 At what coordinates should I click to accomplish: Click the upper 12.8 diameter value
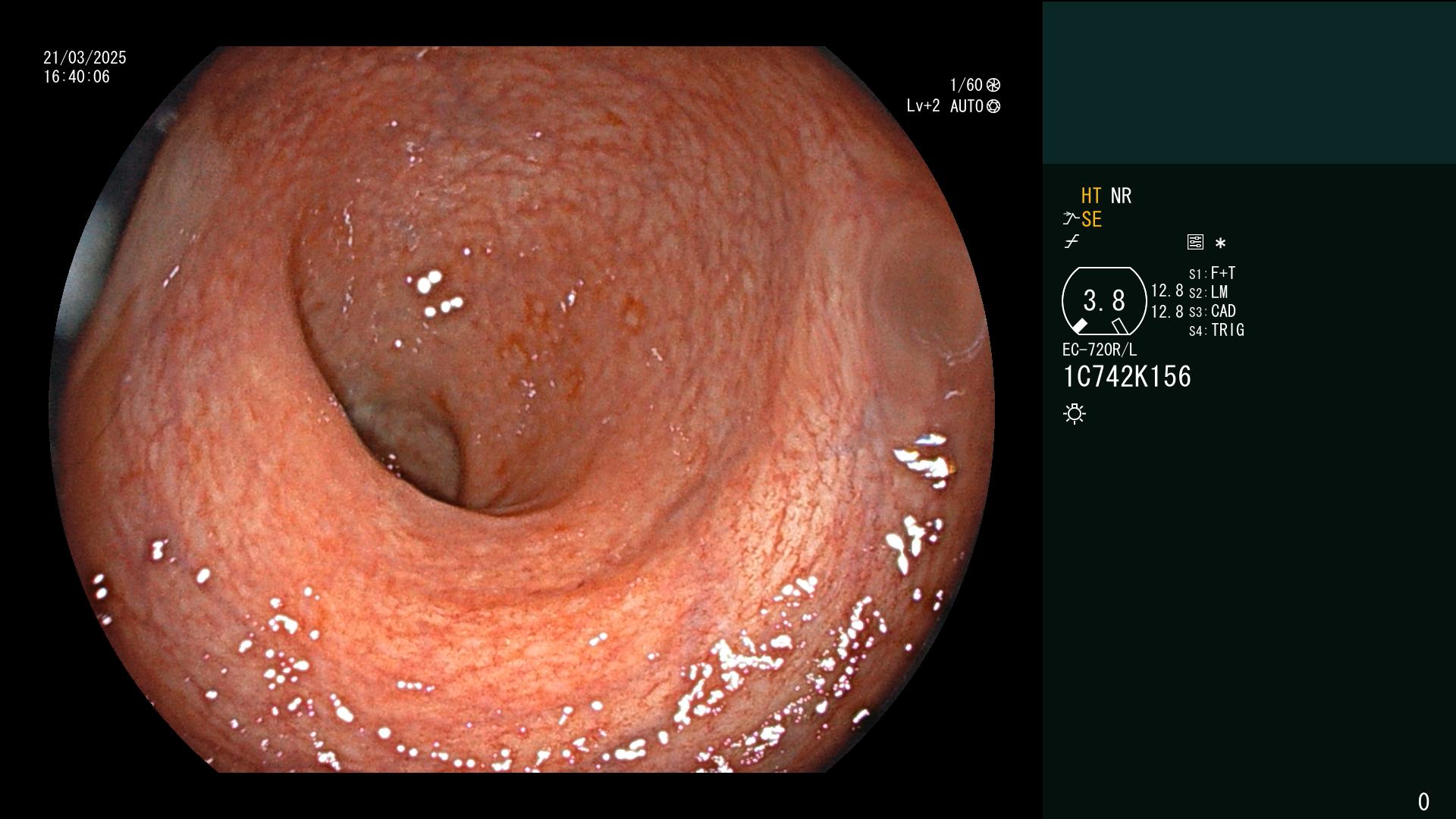click(1167, 290)
